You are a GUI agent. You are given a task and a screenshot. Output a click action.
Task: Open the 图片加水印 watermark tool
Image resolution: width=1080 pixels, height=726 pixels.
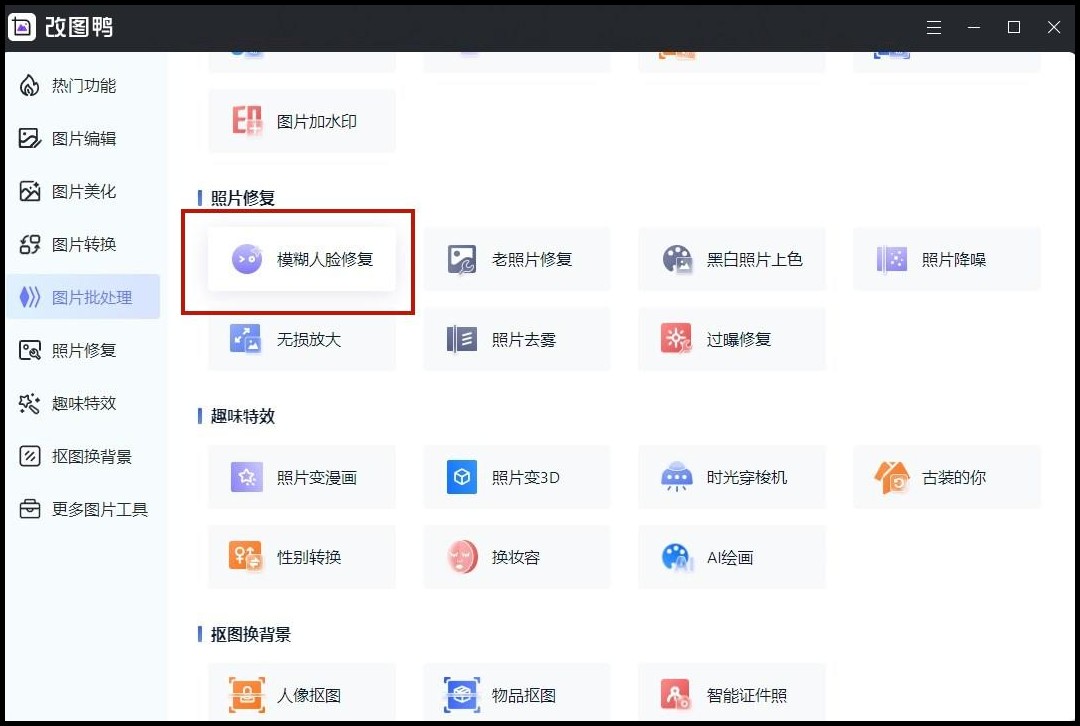(x=300, y=120)
